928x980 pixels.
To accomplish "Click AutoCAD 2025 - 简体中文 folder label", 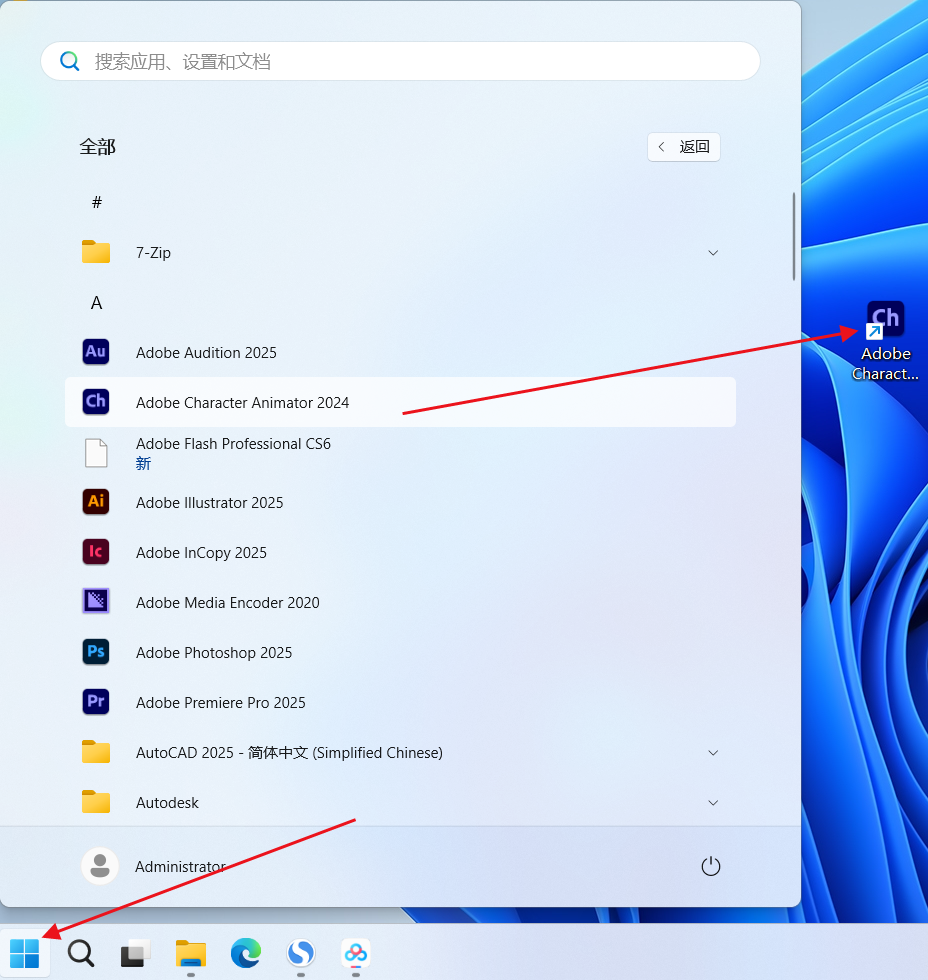I will click(x=289, y=752).
